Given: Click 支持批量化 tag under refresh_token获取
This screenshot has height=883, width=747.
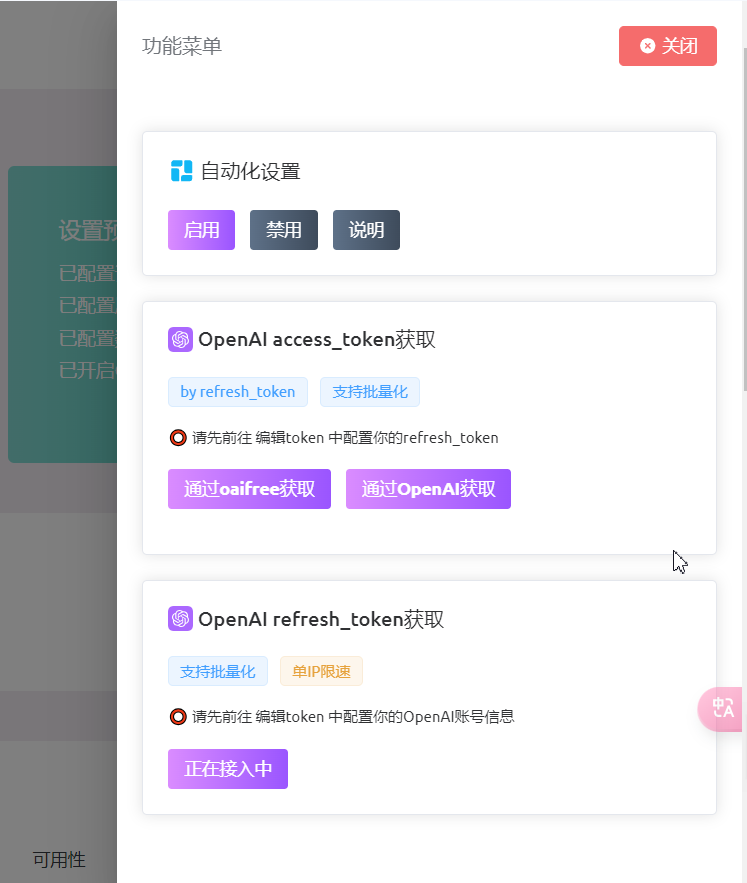Looking at the screenshot, I should (218, 671).
